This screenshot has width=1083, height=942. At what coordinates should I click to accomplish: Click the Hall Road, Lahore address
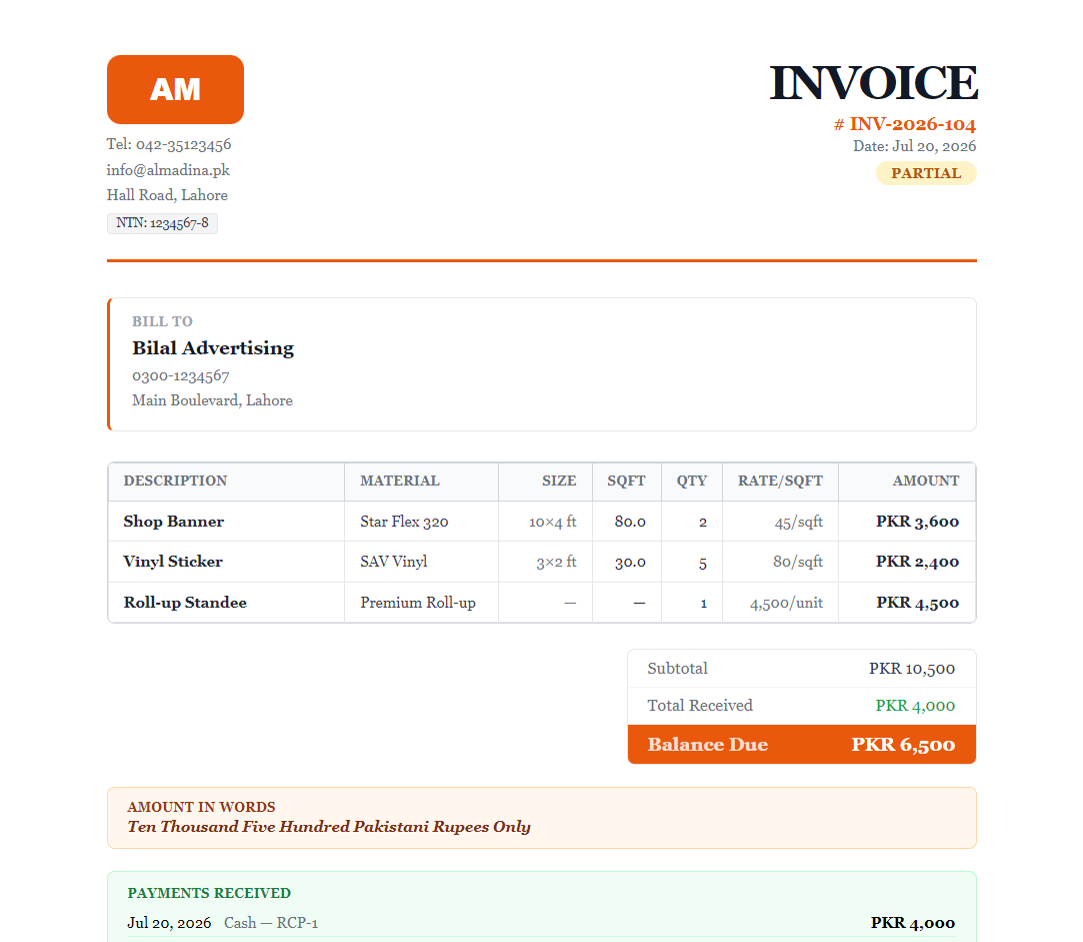point(167,195)
